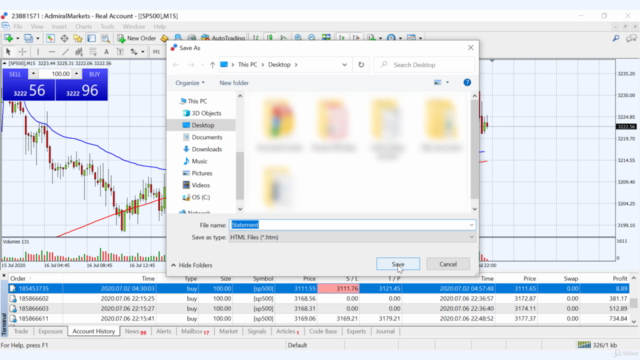The width and height of the screenshot is (640, 360).
Task: Open the view options dropdown arrow
Action: 447,82
